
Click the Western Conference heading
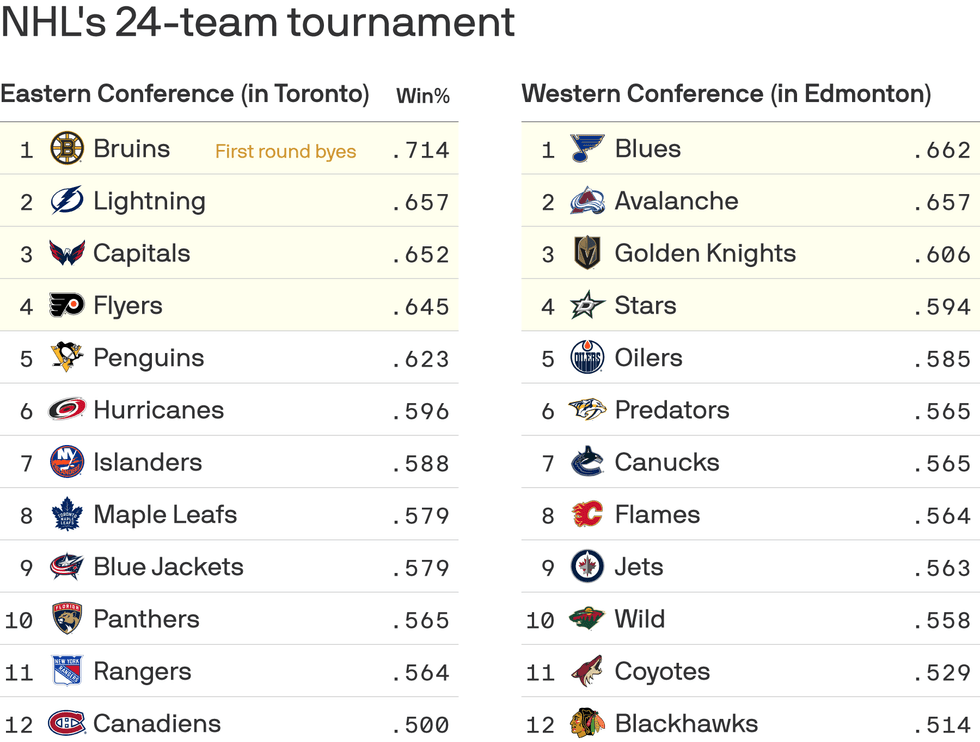point(726,94)
